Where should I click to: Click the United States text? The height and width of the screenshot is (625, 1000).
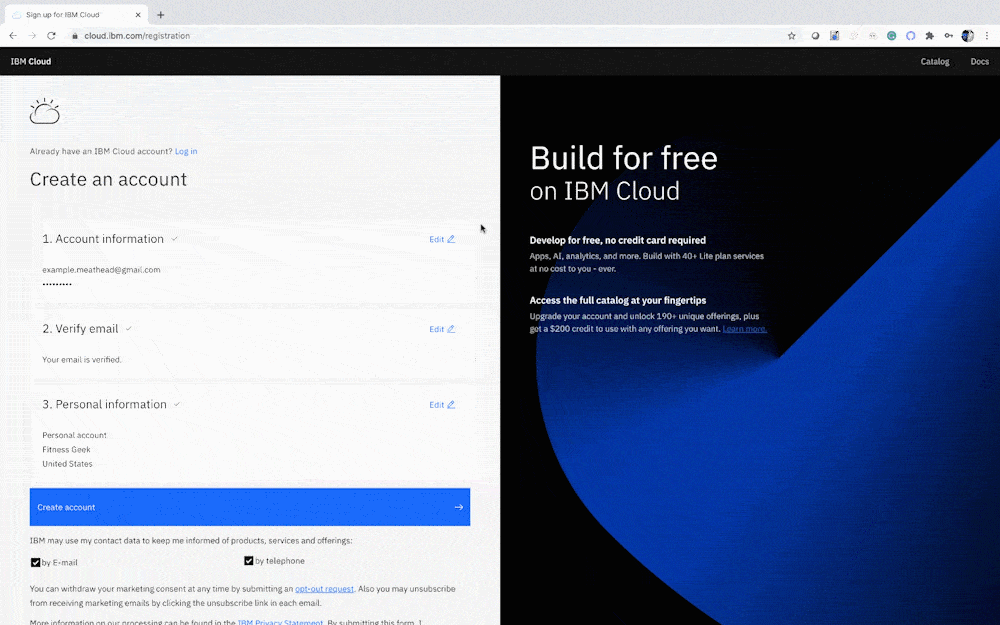(x=67, y=464)
